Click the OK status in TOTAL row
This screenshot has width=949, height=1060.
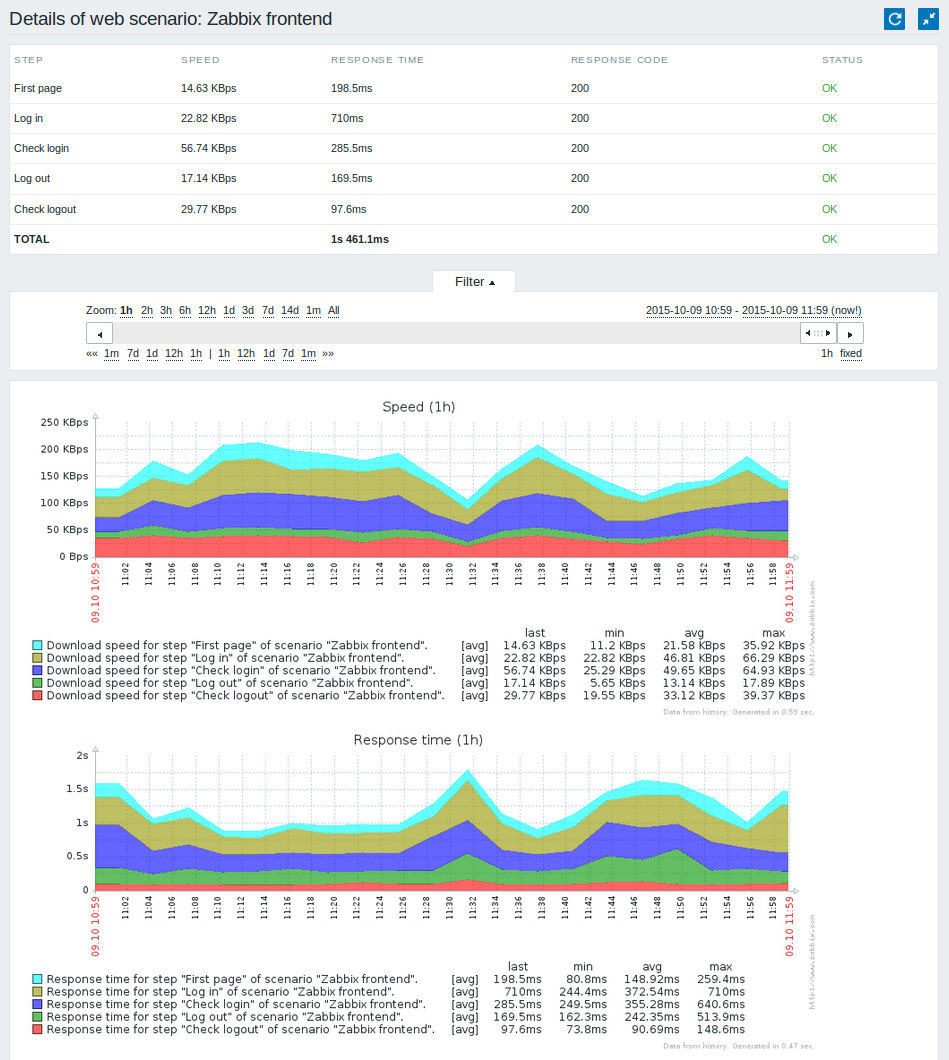tap(829, 239)
